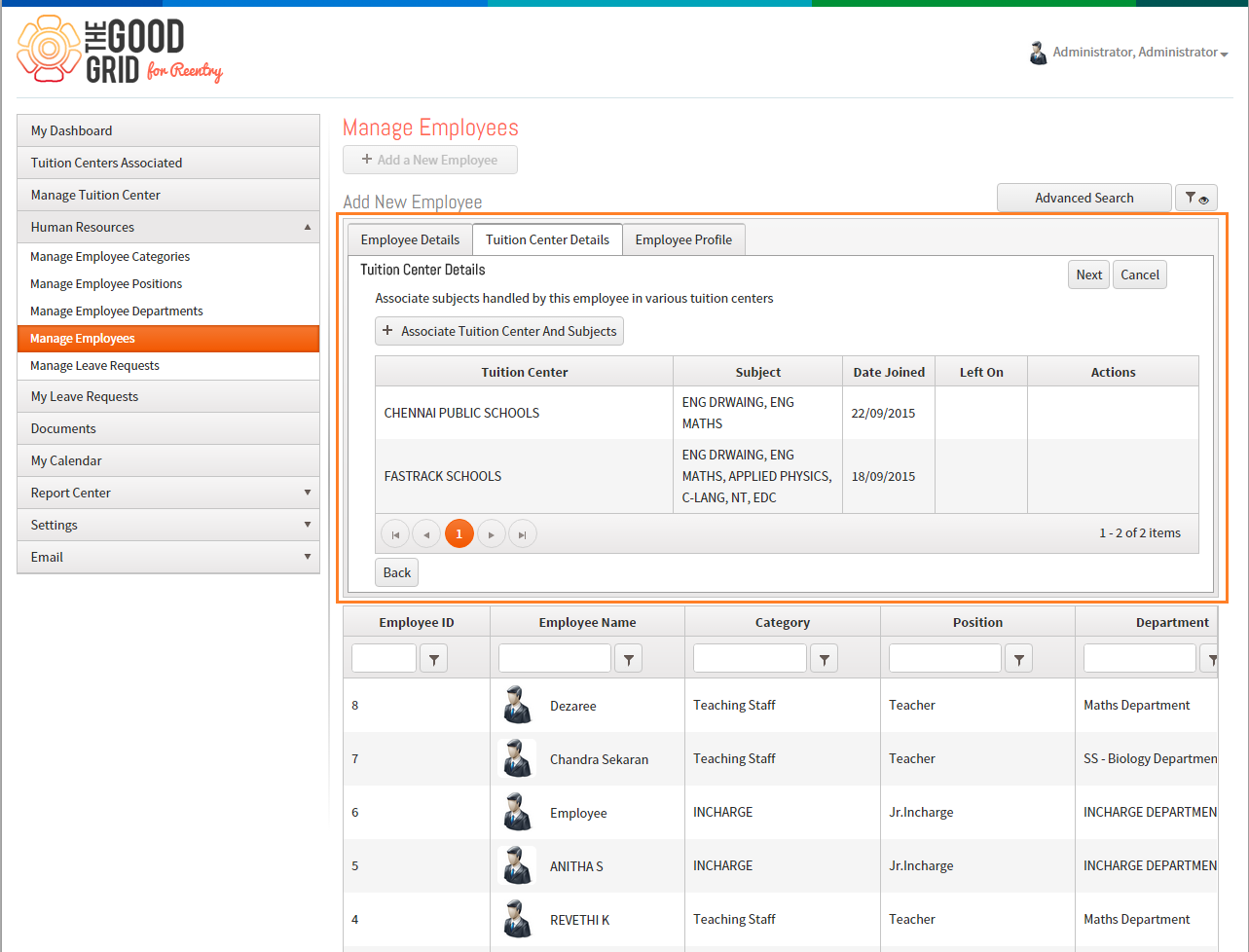Click Dezaree's employee avatar
1249x952 pixels.
517,705
